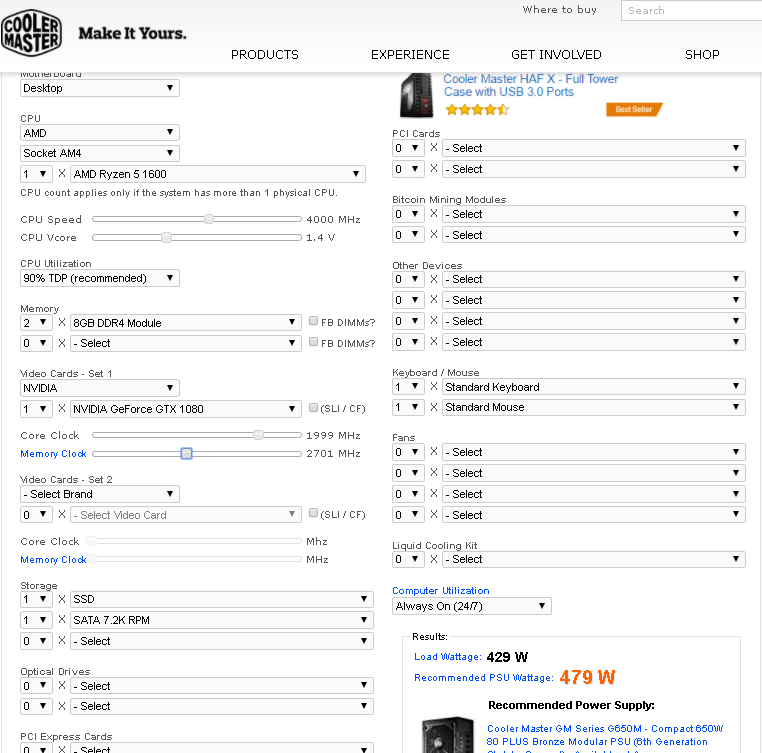The image size is (762, 753).
Task: Click the HAF X case product image
Action: 416,95
